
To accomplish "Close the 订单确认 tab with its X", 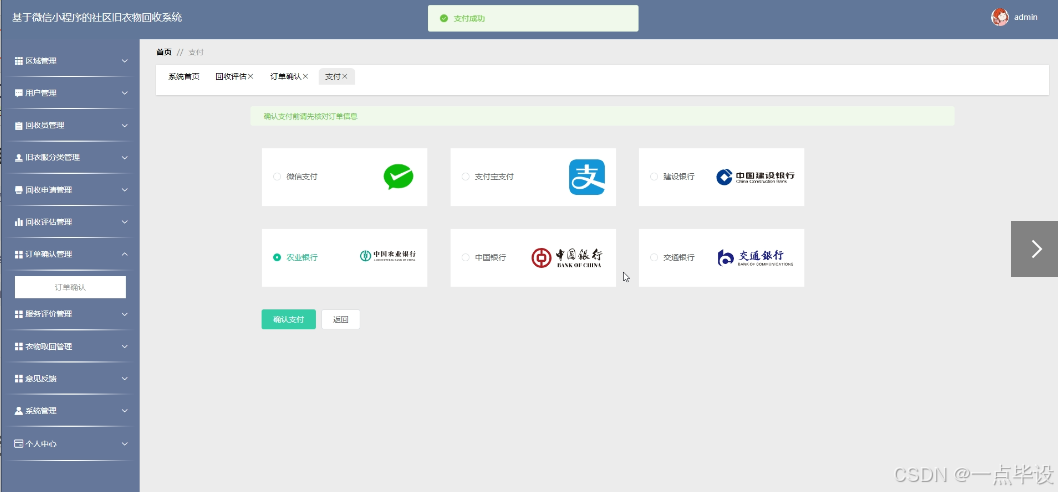I will (305, 77).
